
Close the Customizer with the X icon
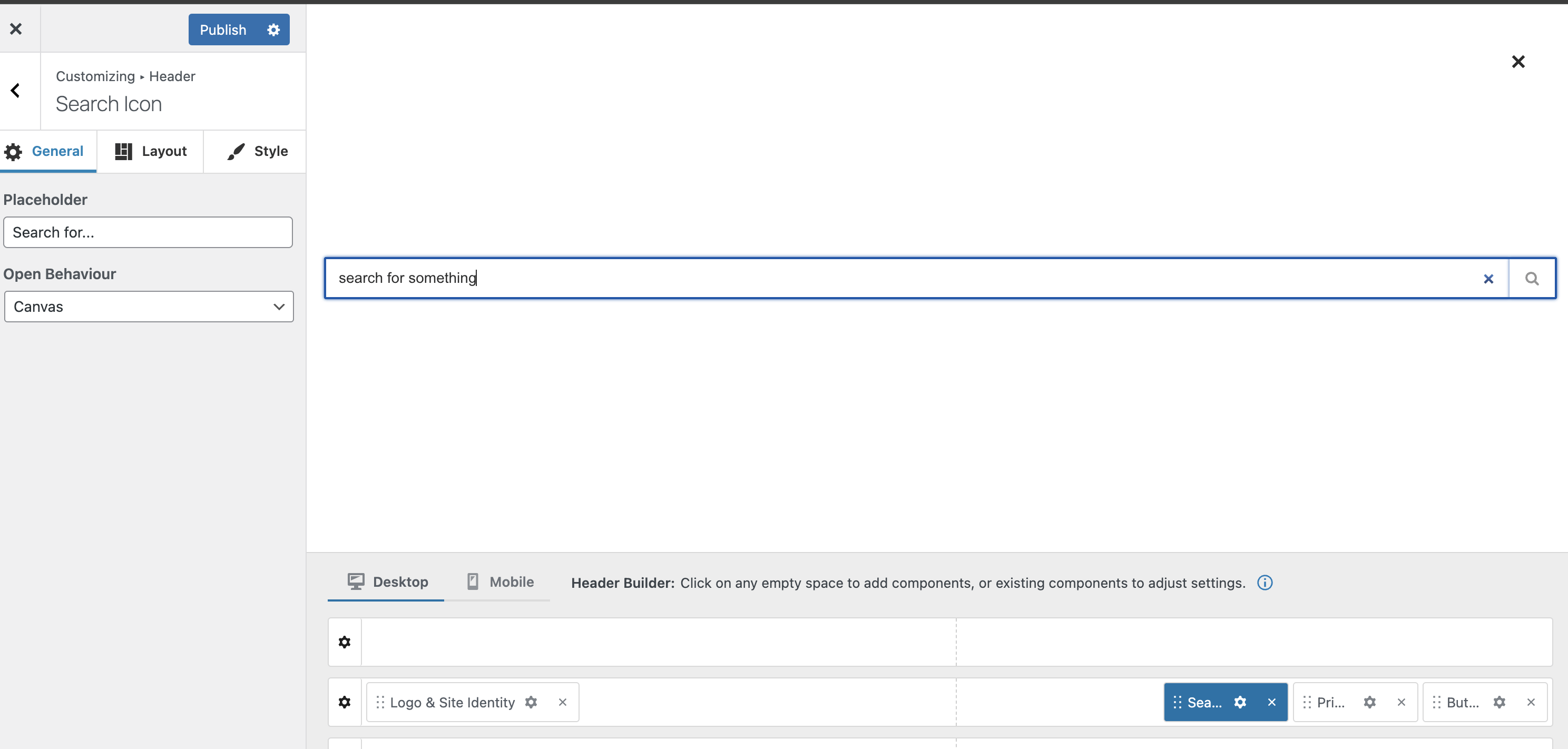[x=16, y=28]
